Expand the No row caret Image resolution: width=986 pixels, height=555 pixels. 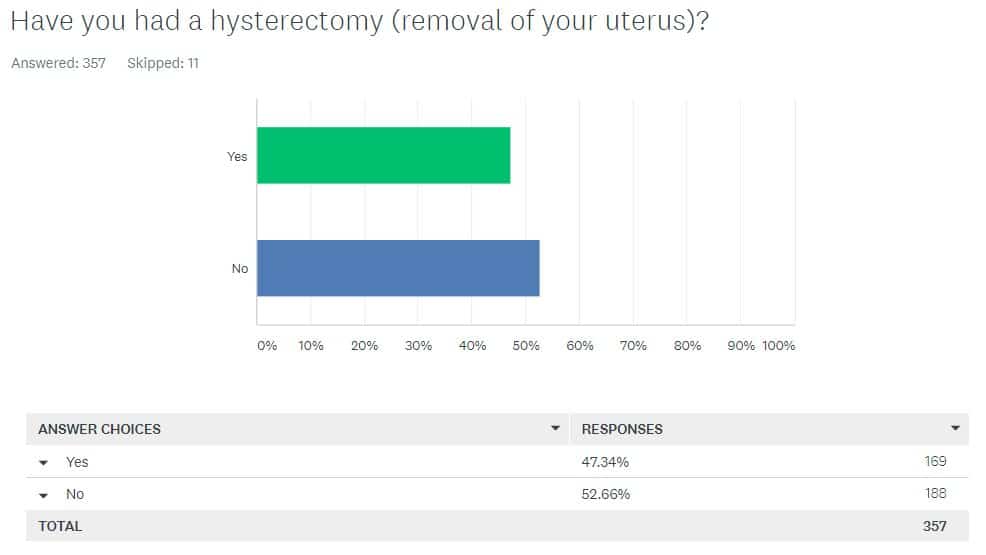[x=43, y=495]
